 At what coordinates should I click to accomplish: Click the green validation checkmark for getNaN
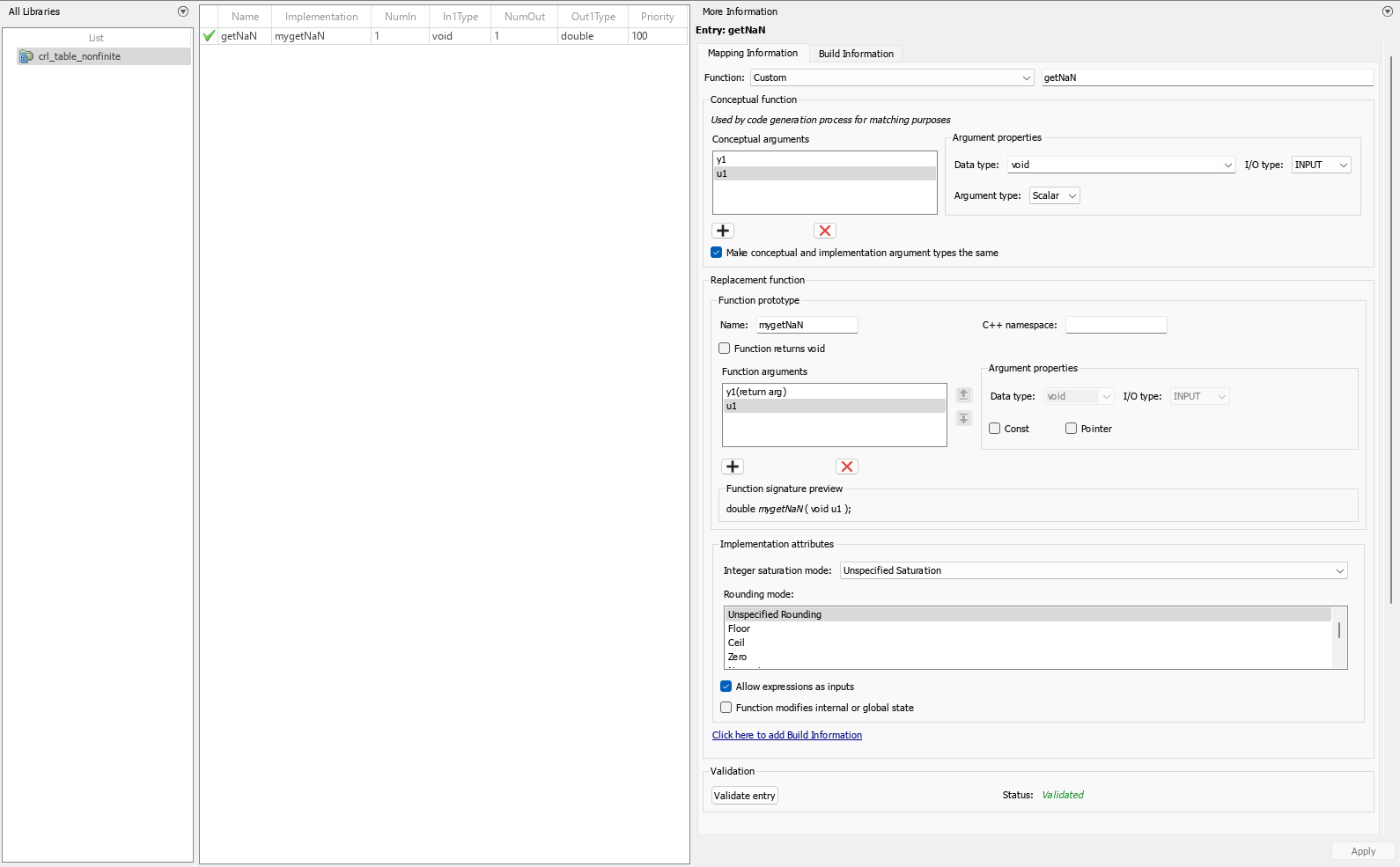[209, 36]
